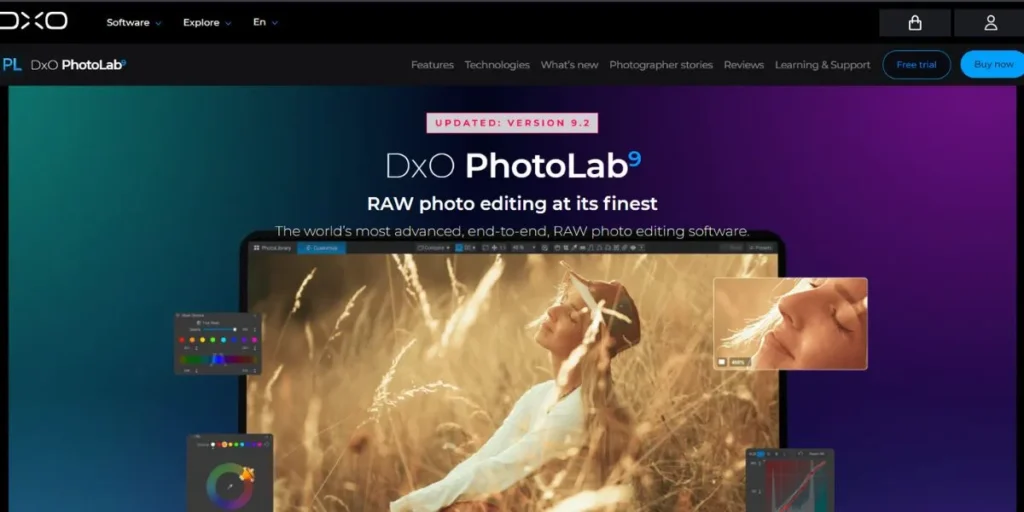The image size is (1024, 512).
Task: Click the color wheel in bottom-left panel
Action: click(229, 485)
